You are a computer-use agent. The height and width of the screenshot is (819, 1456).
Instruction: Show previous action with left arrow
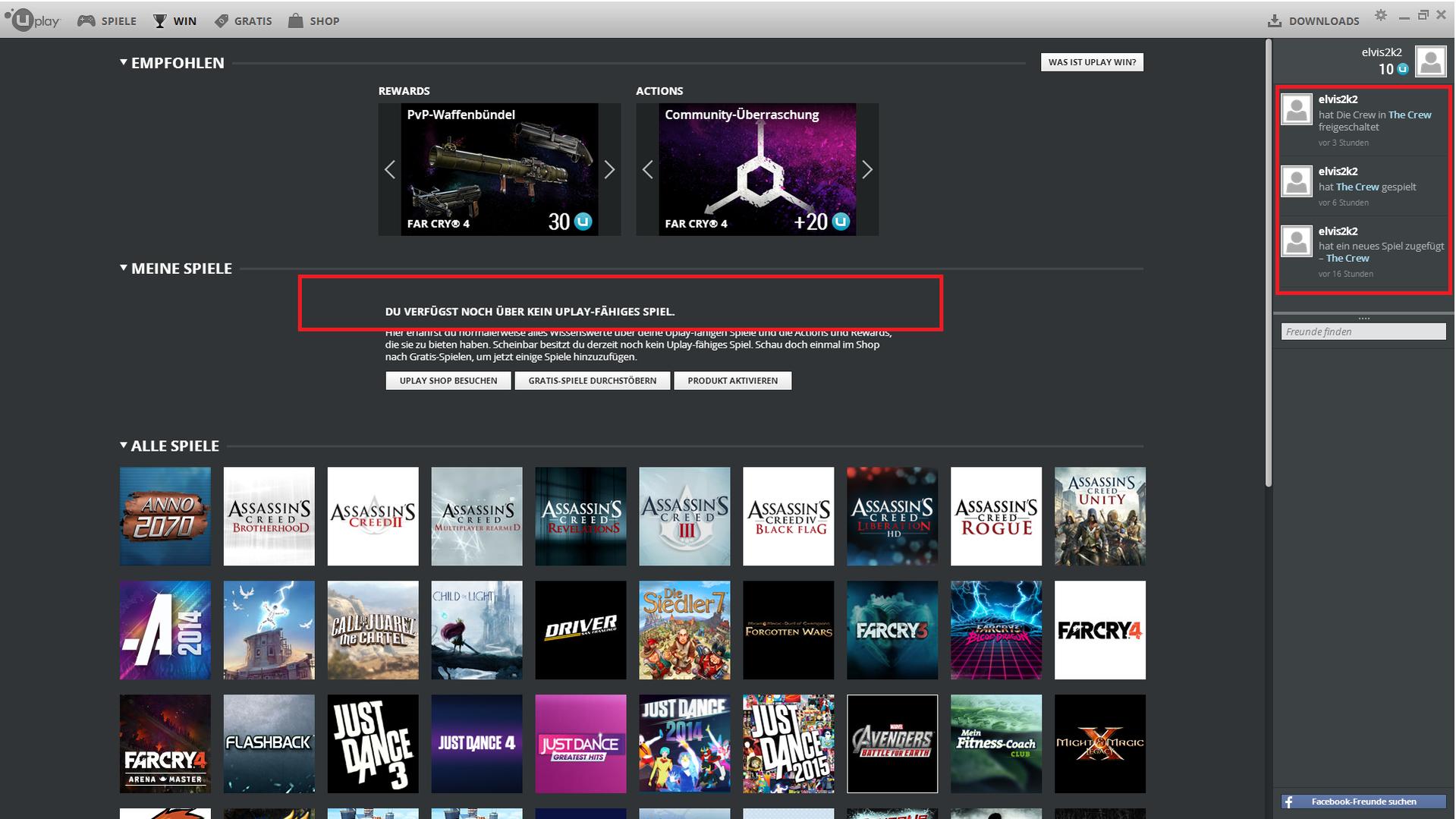pos(647,169)
